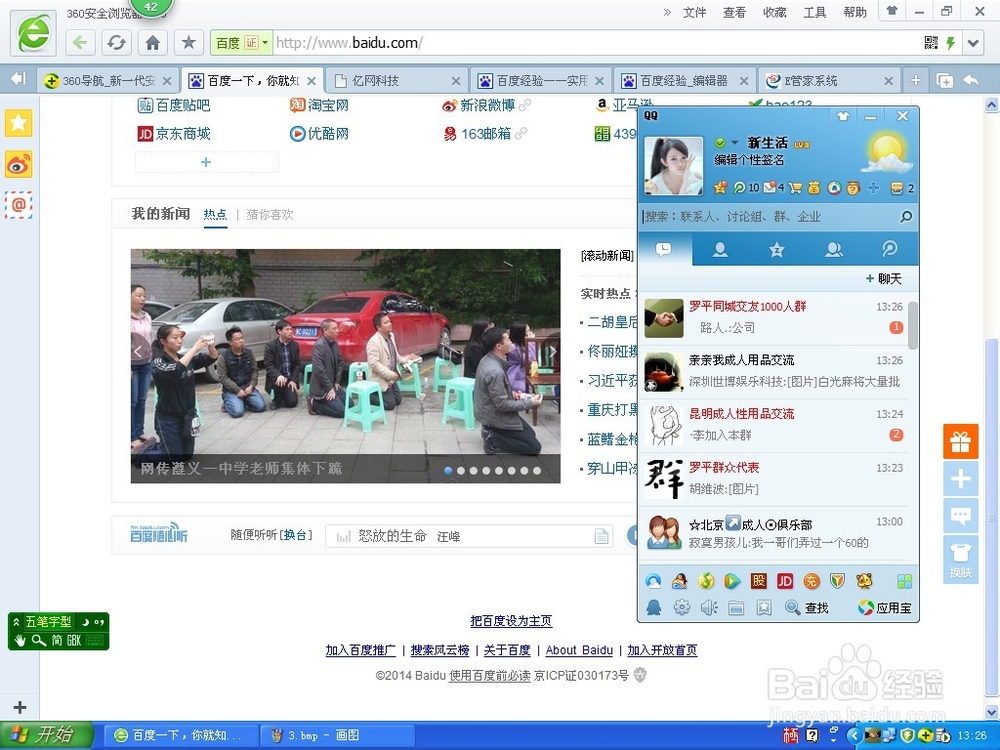Open QQ system settings gear icon

(682, 608)
